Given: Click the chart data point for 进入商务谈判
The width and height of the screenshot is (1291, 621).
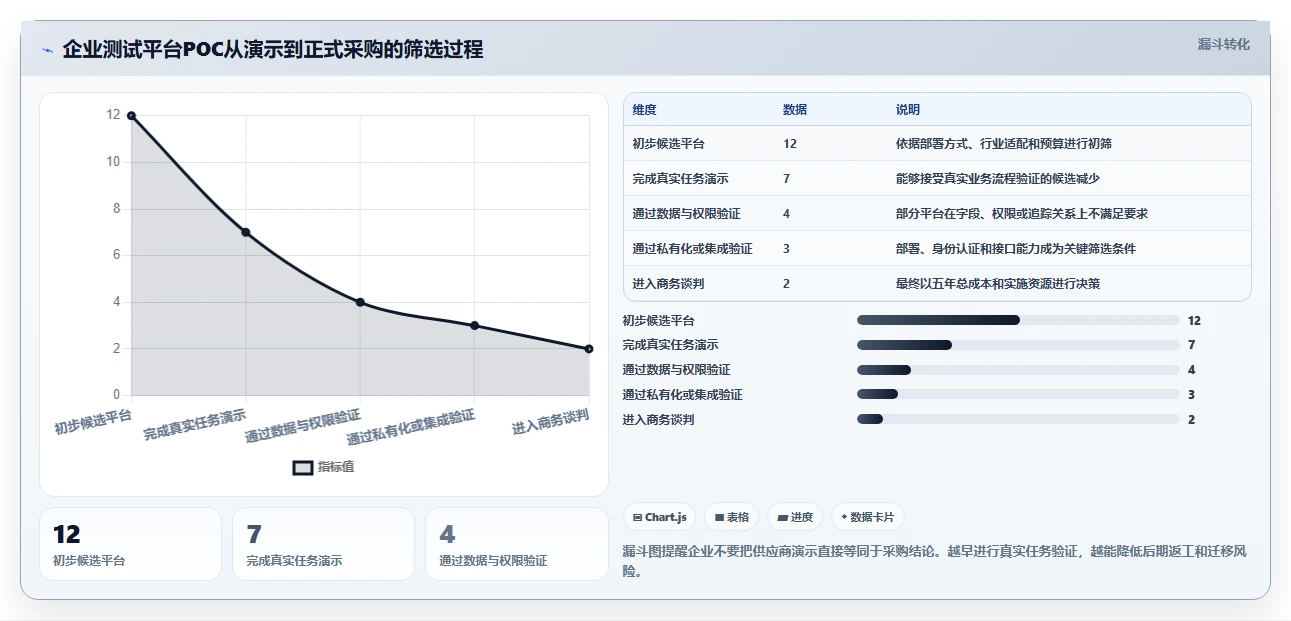Looking at the screenshot, I should pos(589,349).
